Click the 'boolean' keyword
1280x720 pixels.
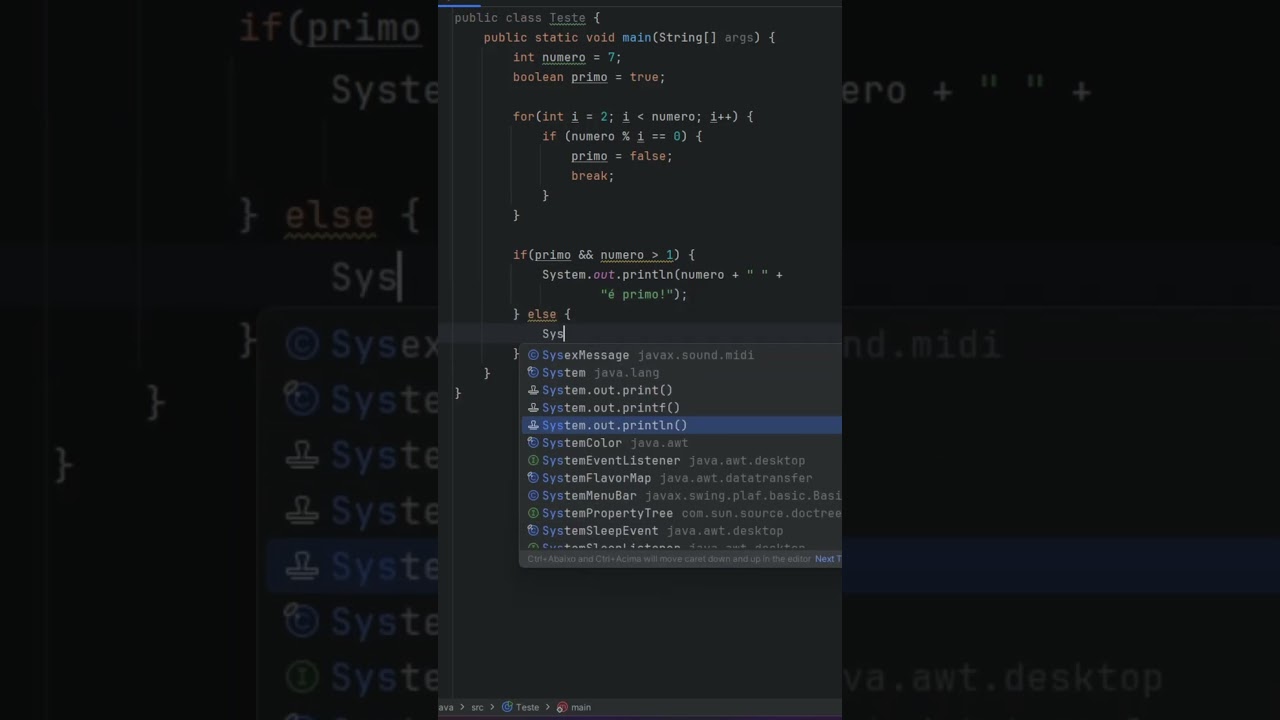click(x=538, y=77)
